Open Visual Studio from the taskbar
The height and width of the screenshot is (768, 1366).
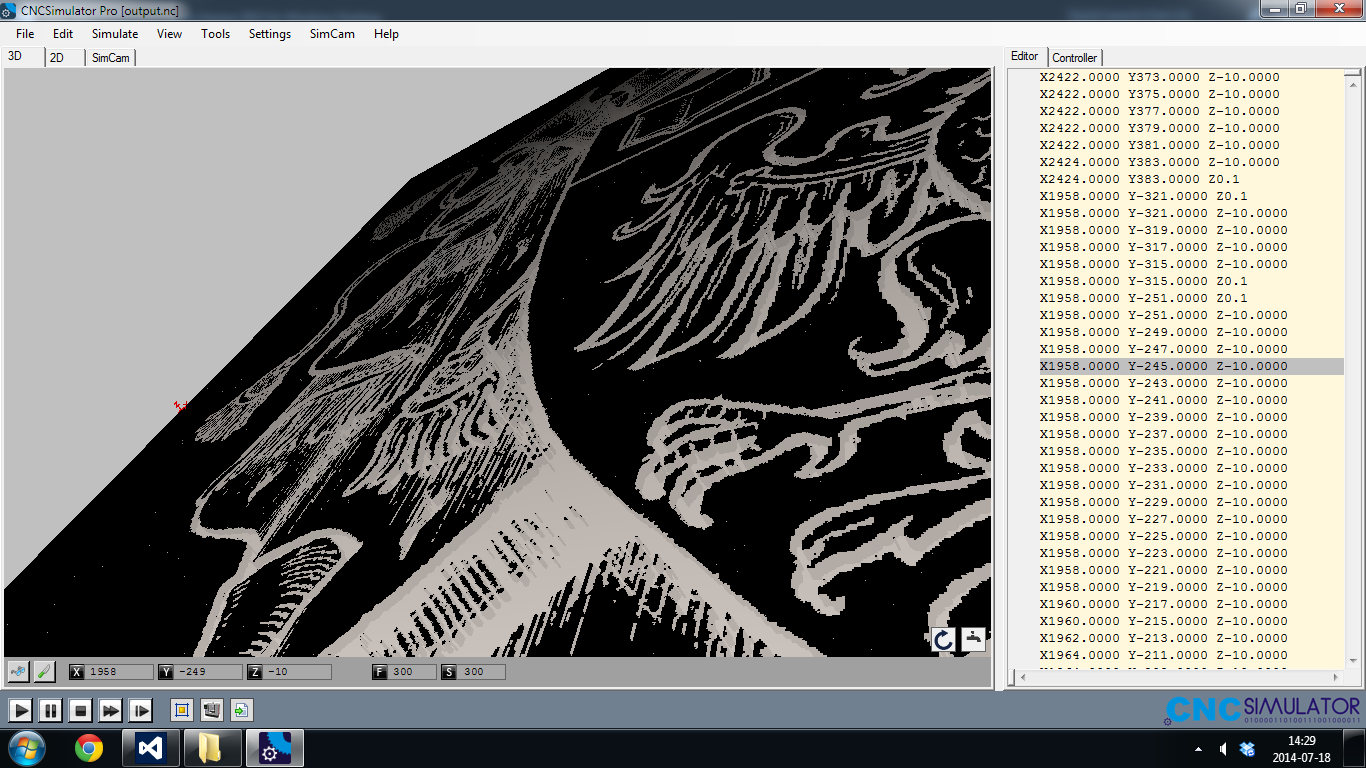(150, 748)
